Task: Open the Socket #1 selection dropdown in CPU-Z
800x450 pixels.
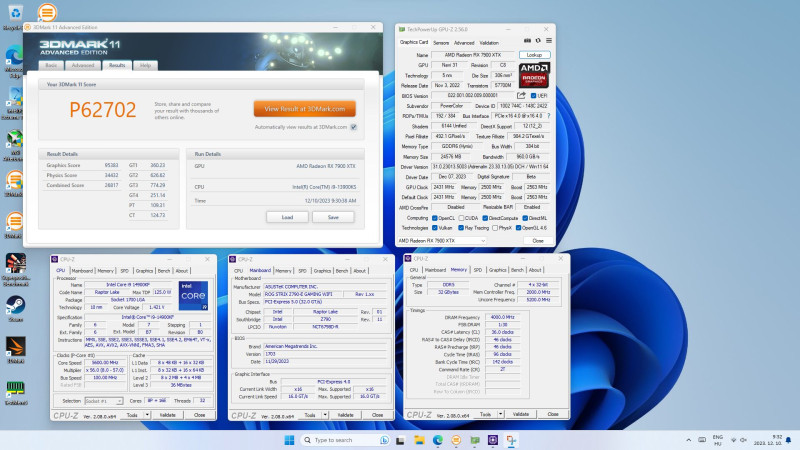Action: [104, 401]
